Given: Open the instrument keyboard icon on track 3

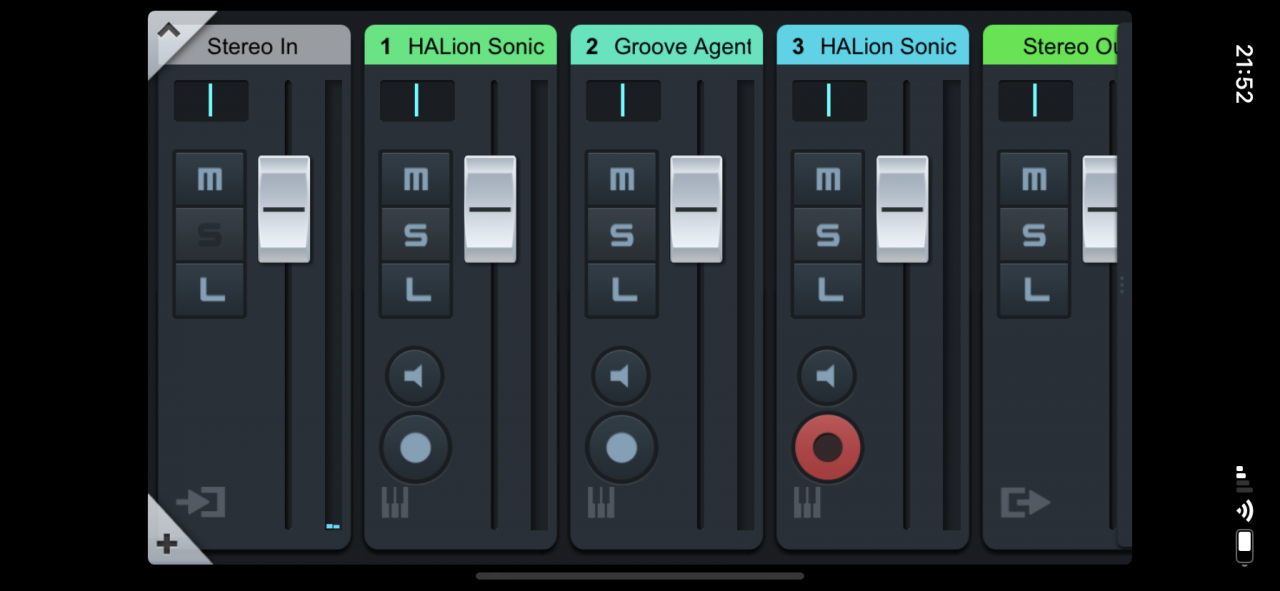Looking at the screenshot, I should click(807, 502).
